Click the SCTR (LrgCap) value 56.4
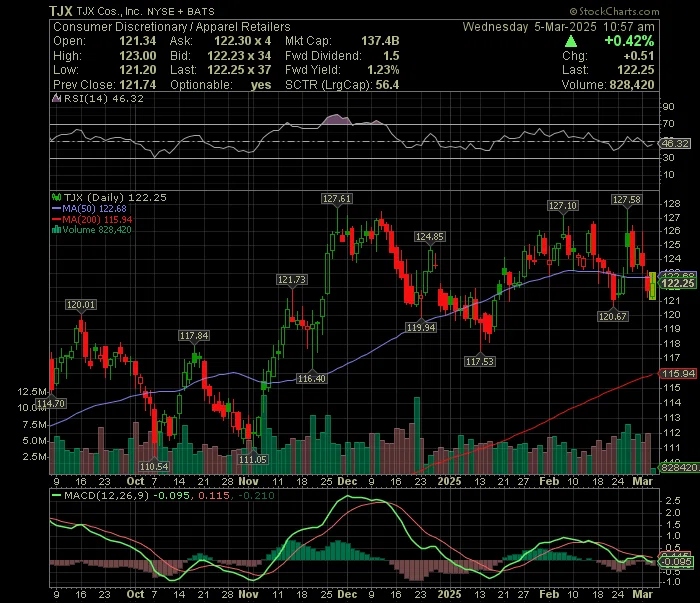 pos(387,85)
